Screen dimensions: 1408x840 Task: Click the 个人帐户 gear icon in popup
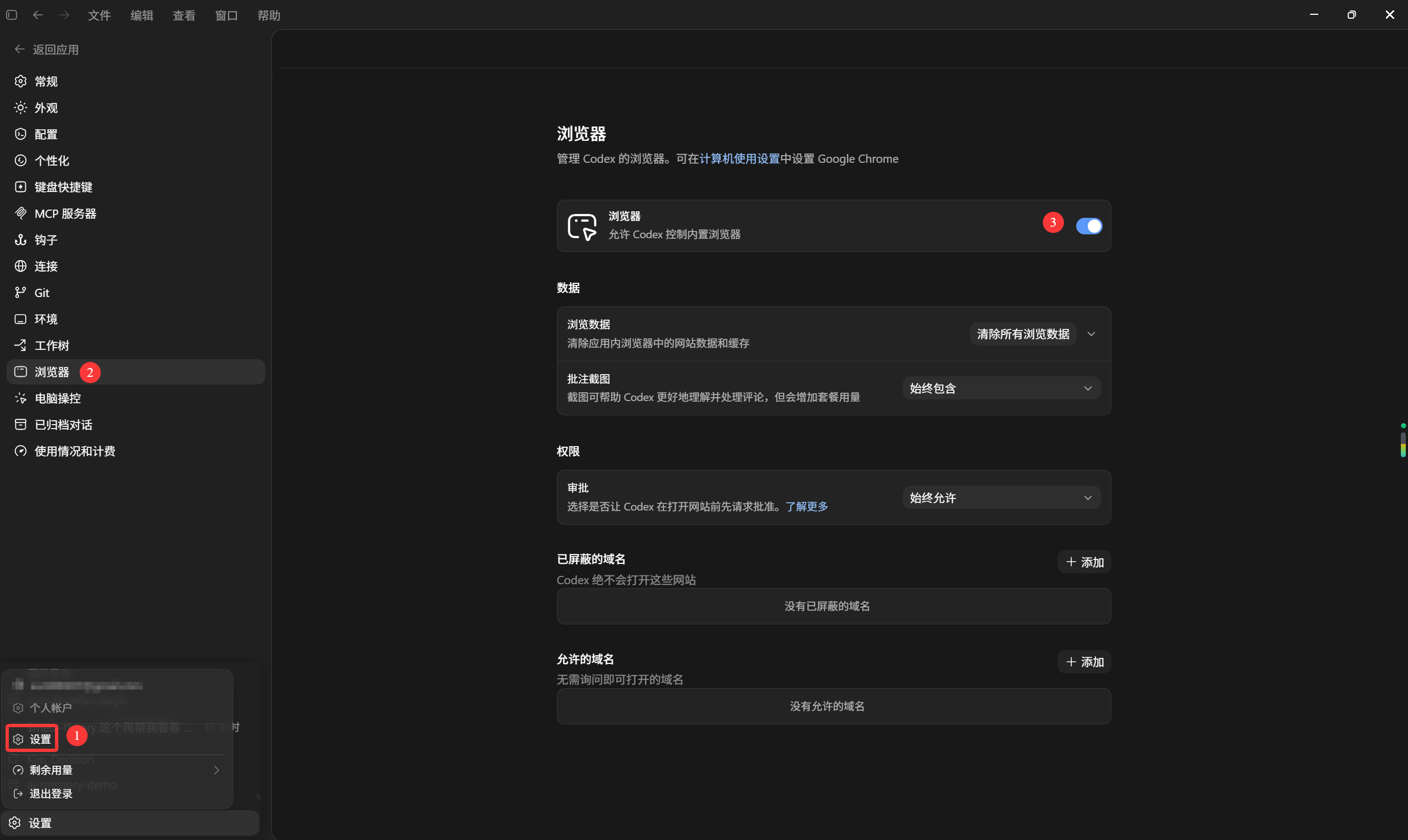(x=18, y=708)
